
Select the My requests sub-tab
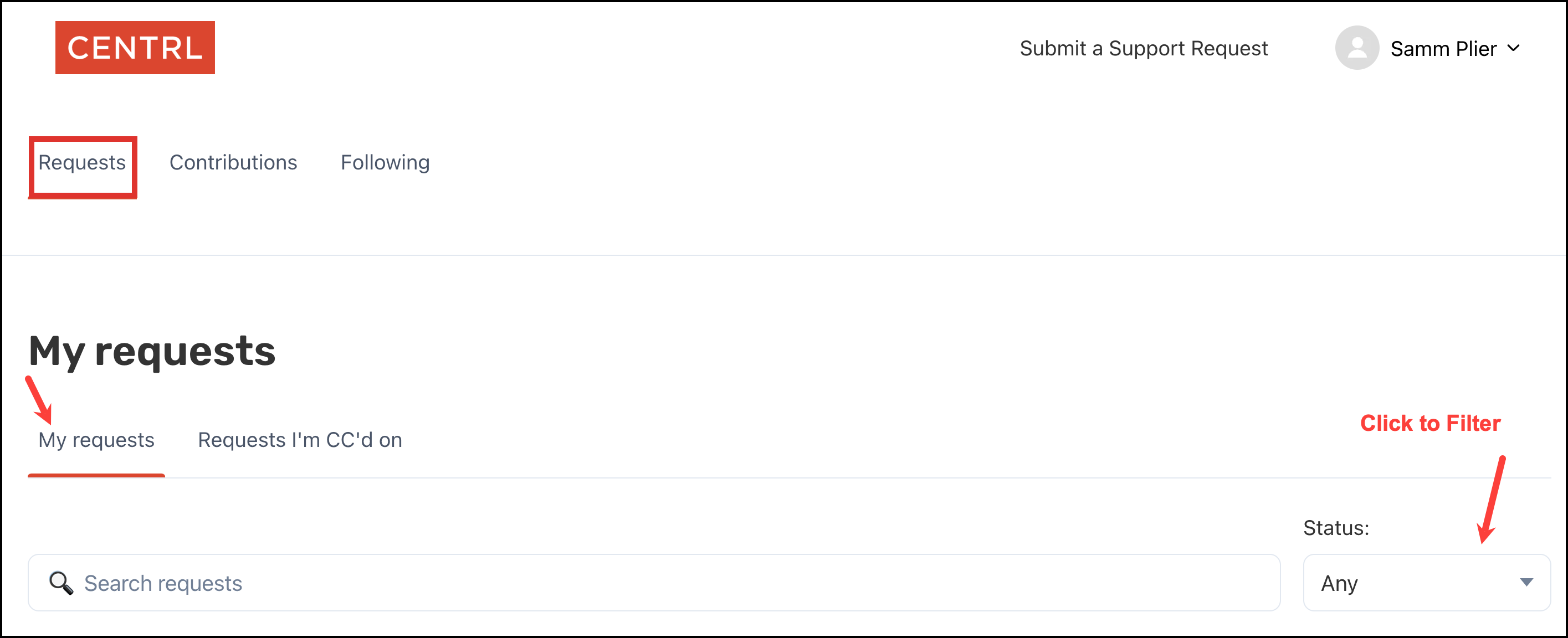(x=96, y=440)
